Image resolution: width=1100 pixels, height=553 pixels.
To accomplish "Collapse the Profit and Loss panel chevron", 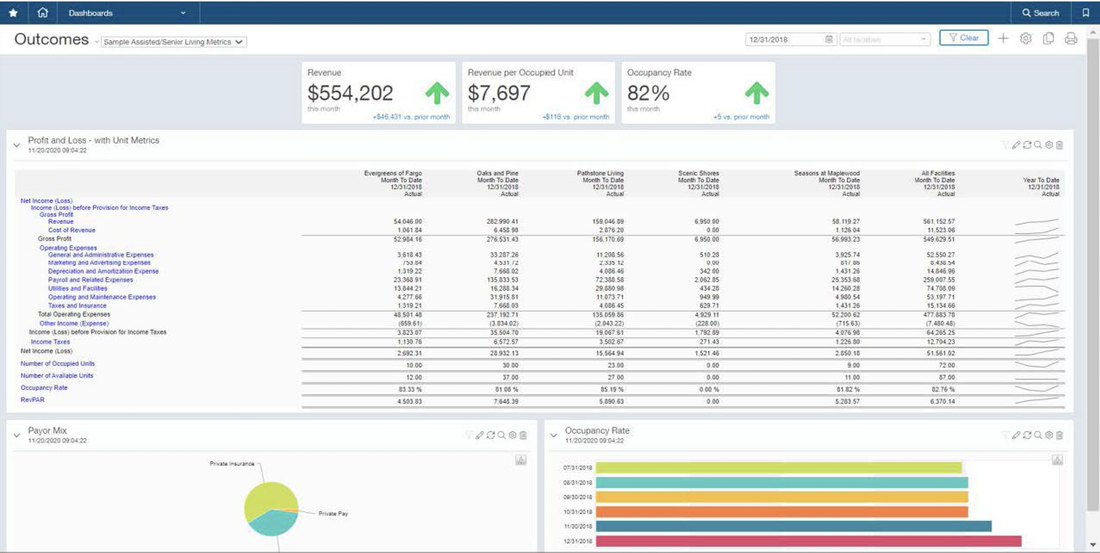I will click(x=17, y=145).
